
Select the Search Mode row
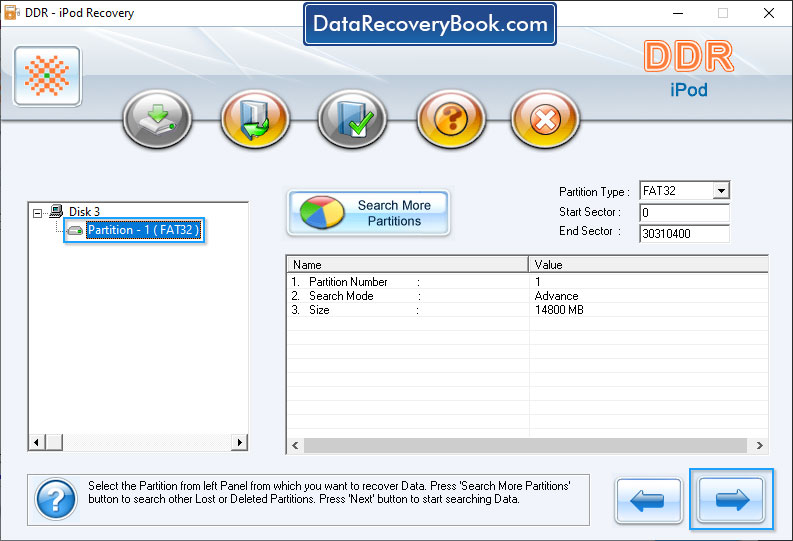tap(527, 296)
